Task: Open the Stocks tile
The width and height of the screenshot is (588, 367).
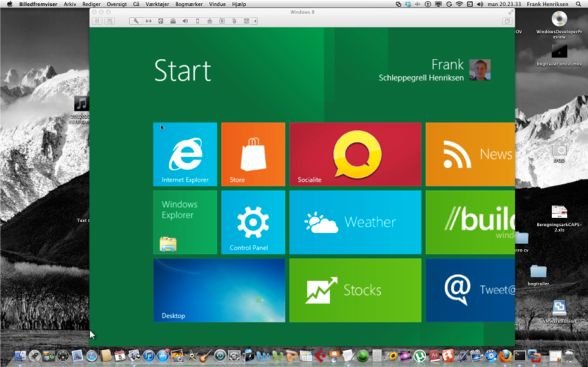Action: pos(355,290)
